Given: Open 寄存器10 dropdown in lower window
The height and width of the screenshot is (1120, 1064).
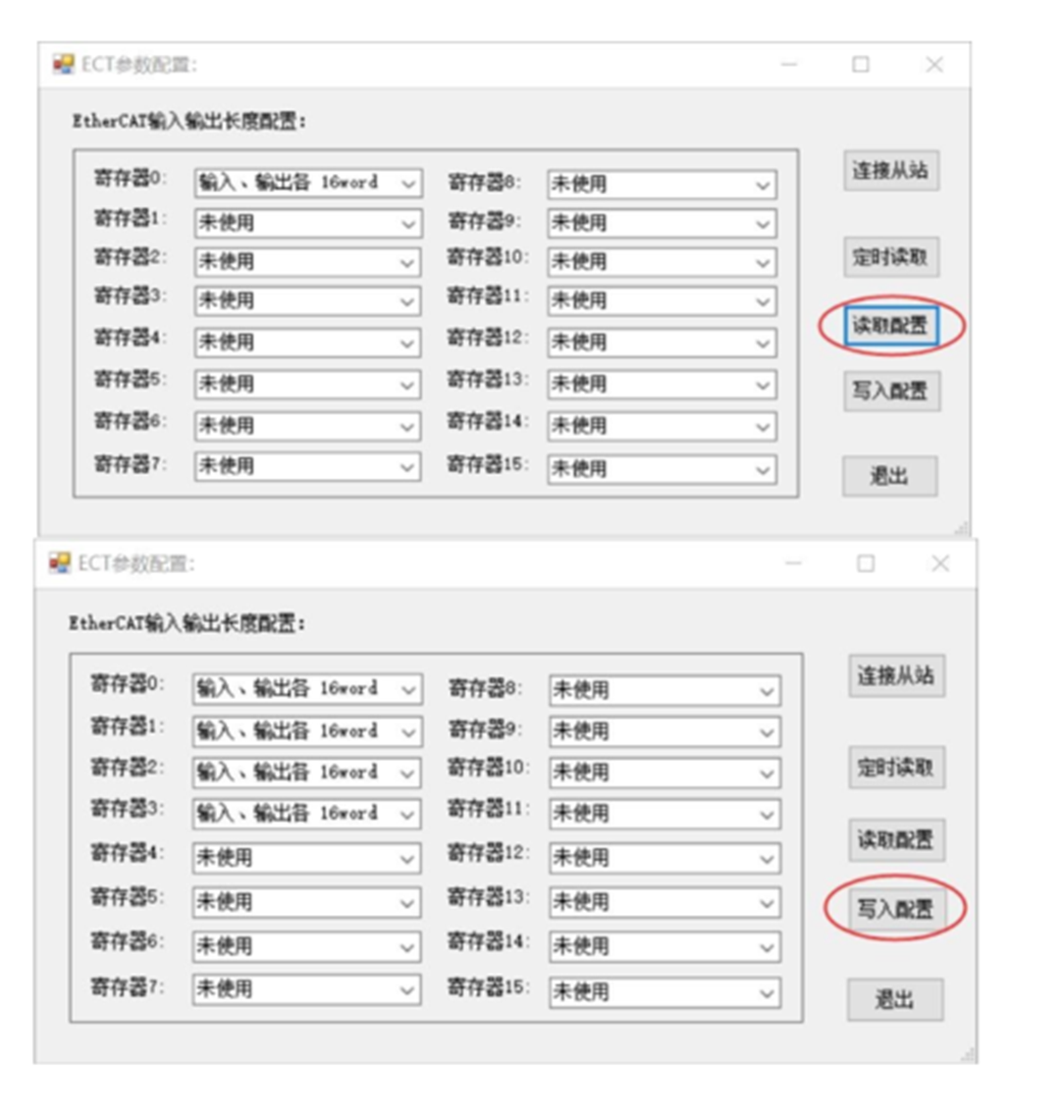Looking at the screenshot, I should coord(665,773).
